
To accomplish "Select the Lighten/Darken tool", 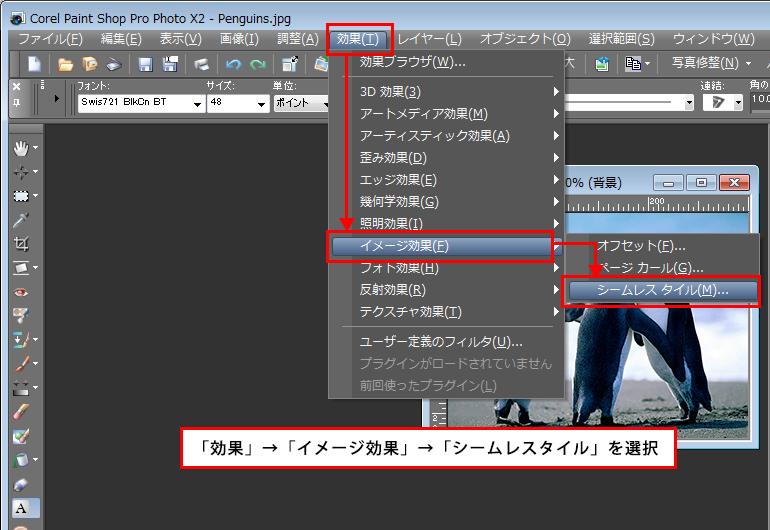I will point(21,388).
